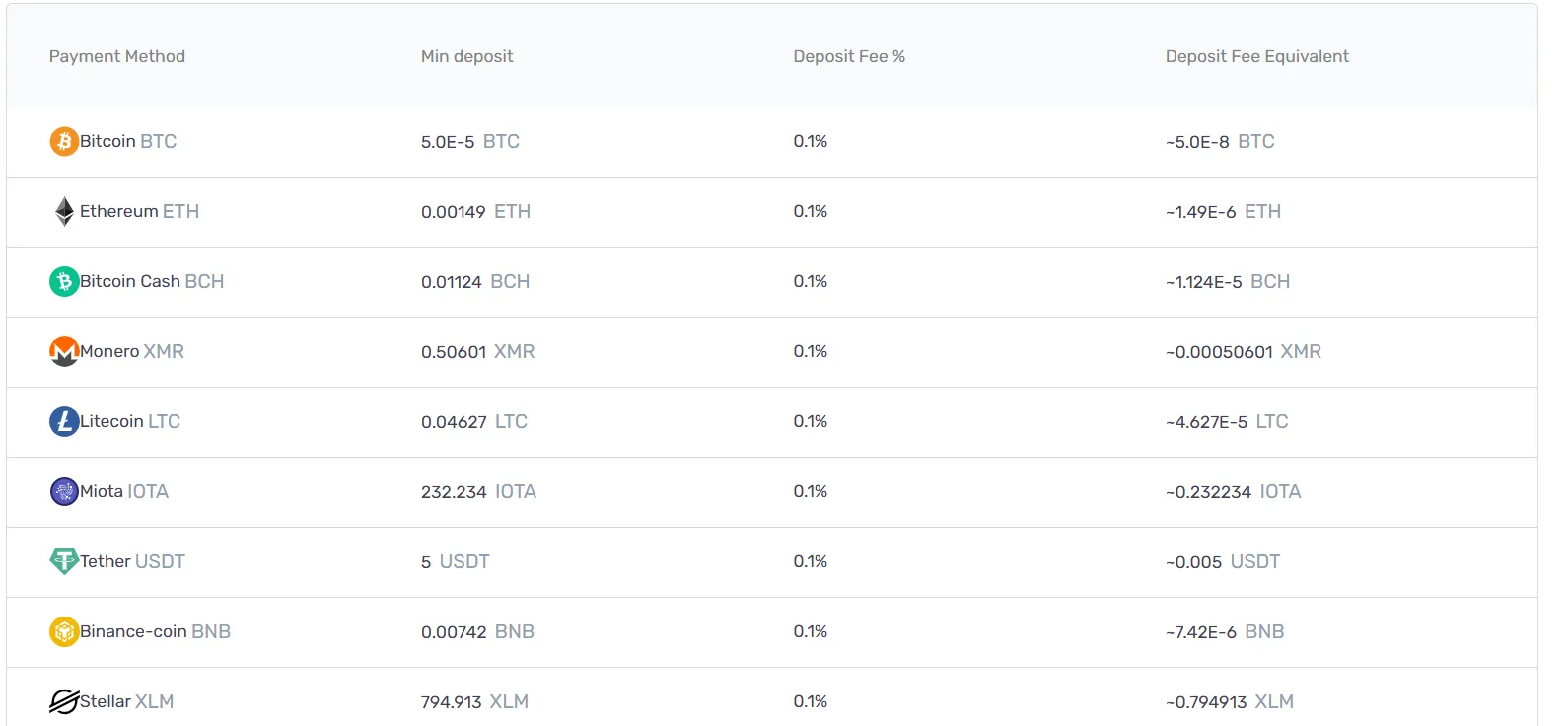Click the 0.1% fee in Bitcoin row
Viewport: 1568px width, 726px height.
click(x=811, y=141)
